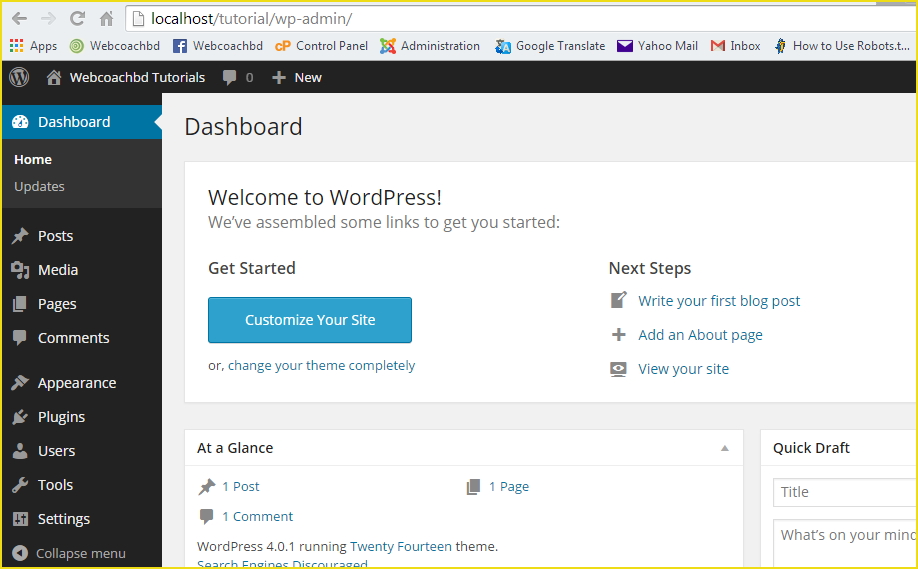Click the Quick Draft Title field
Viewport: 918px width, 569px height.
(845, 492)
